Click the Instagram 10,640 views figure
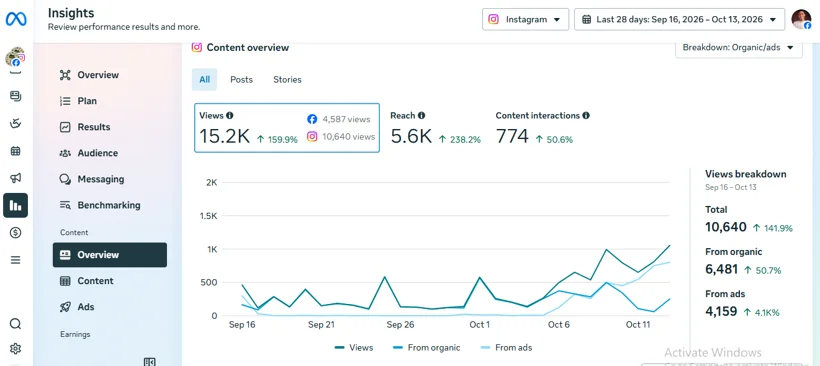Screen dimensions: 820x366 [341, 136]
